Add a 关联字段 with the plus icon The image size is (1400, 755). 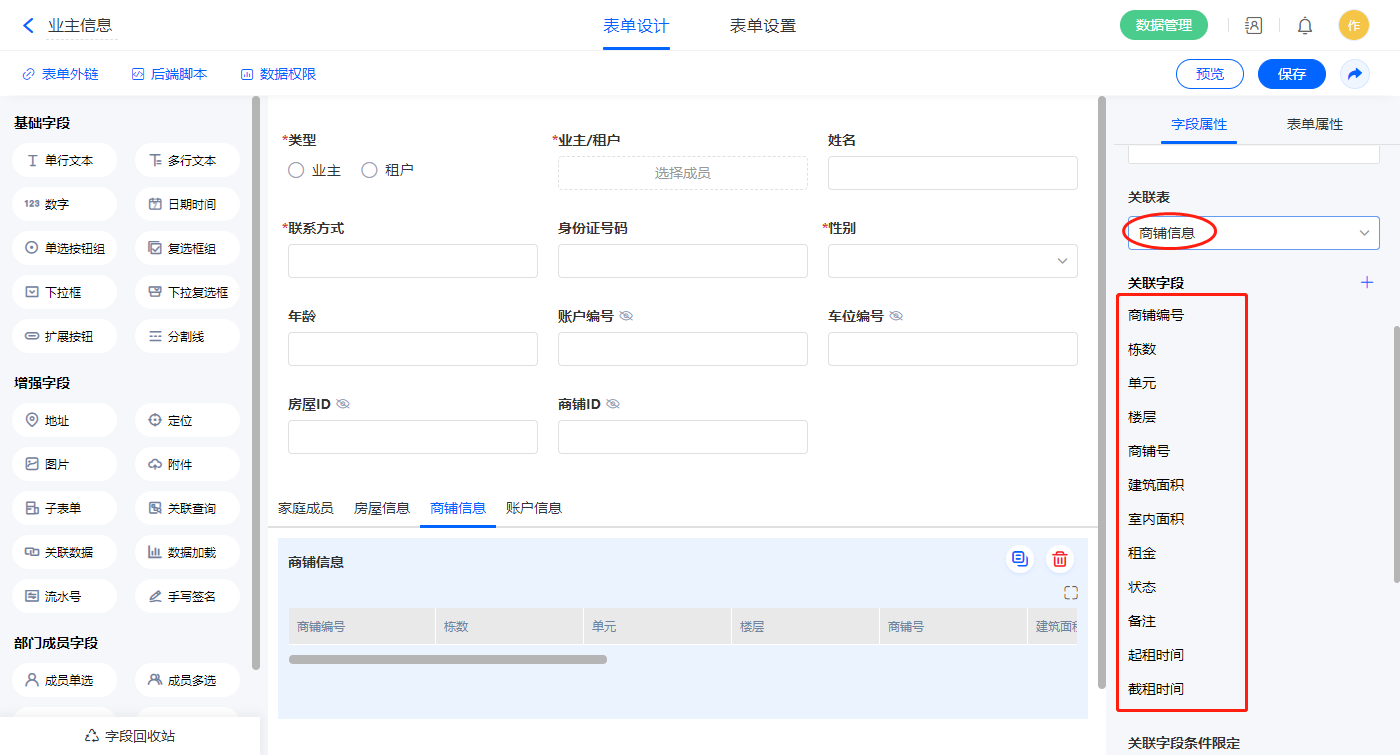point(1367,283)
